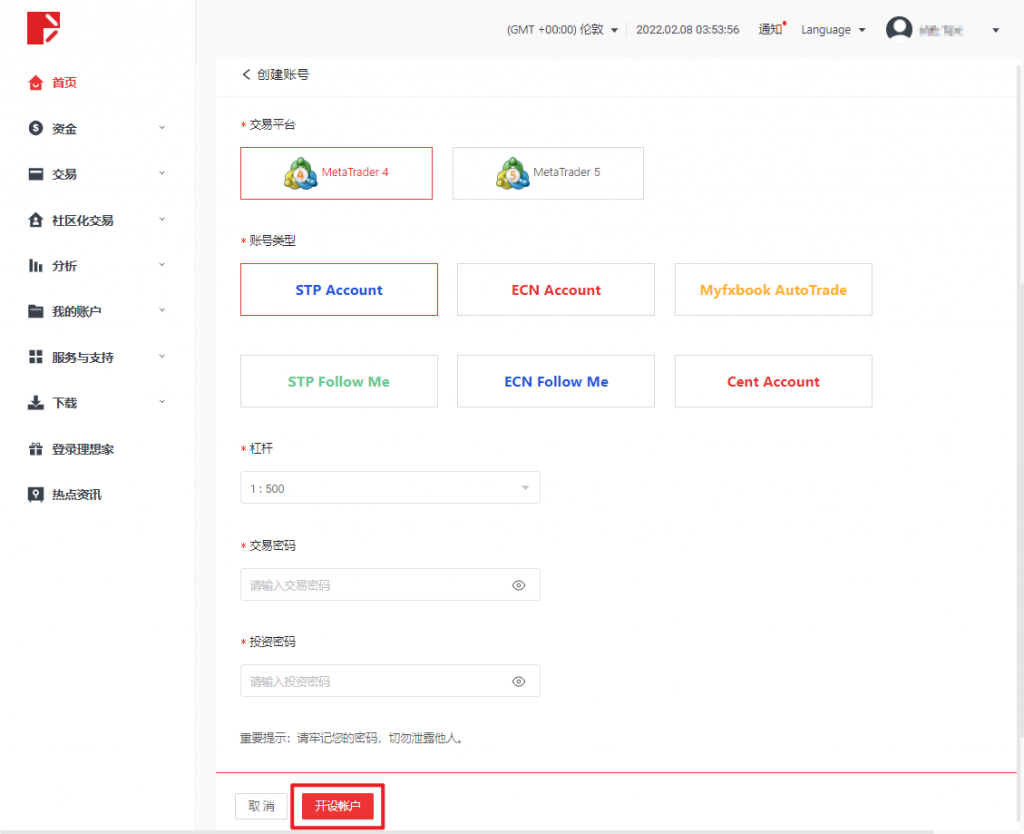This screenshot has height=834, width=1024.
Task: Show the investor password with eye icon
Action: pyautogui.click(x=518, y=682)
